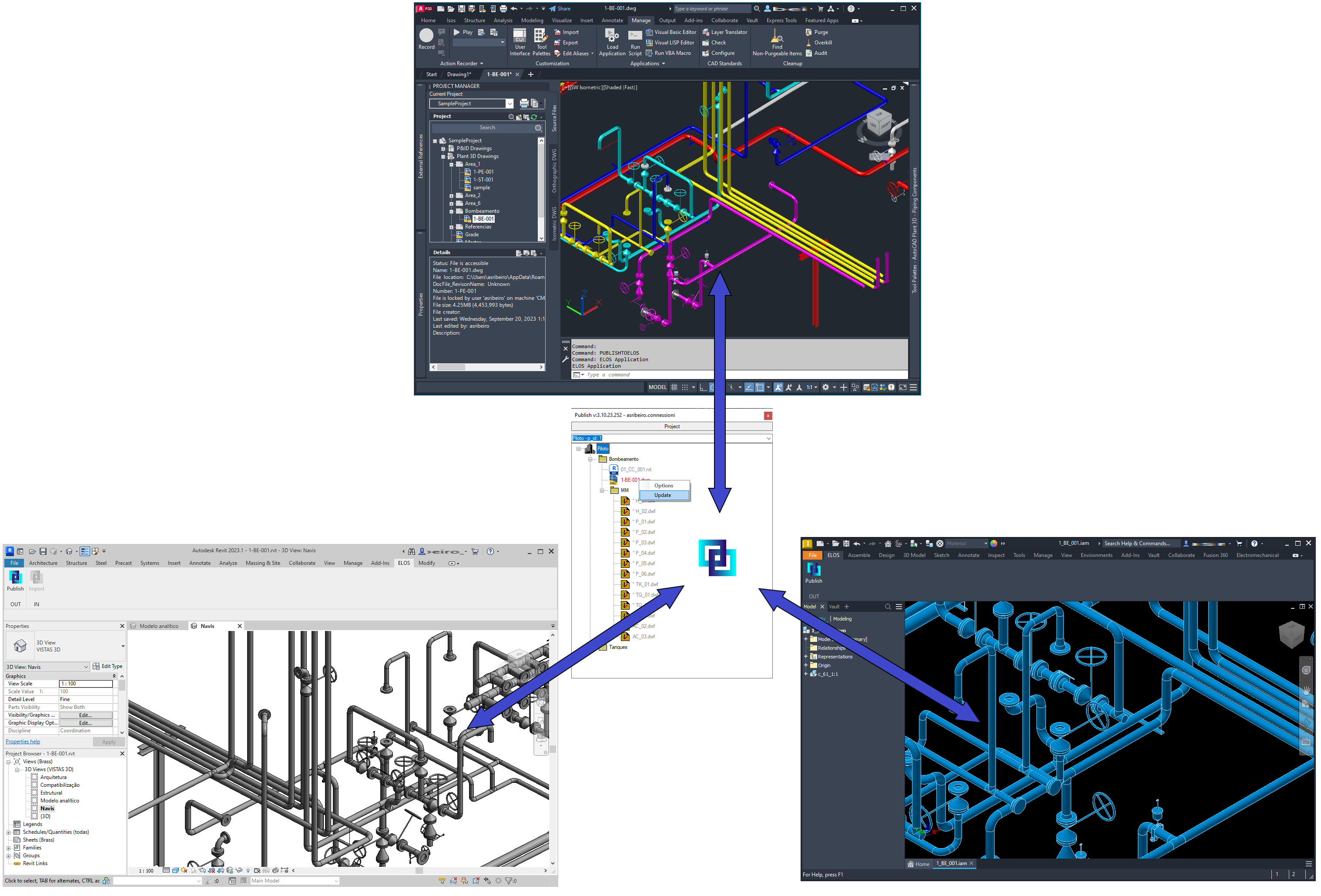The height and width of the screenshot is (896, 1321).
Task: Click the Customization menu icon in AutoCAD status bar
Action: point(913,387)
